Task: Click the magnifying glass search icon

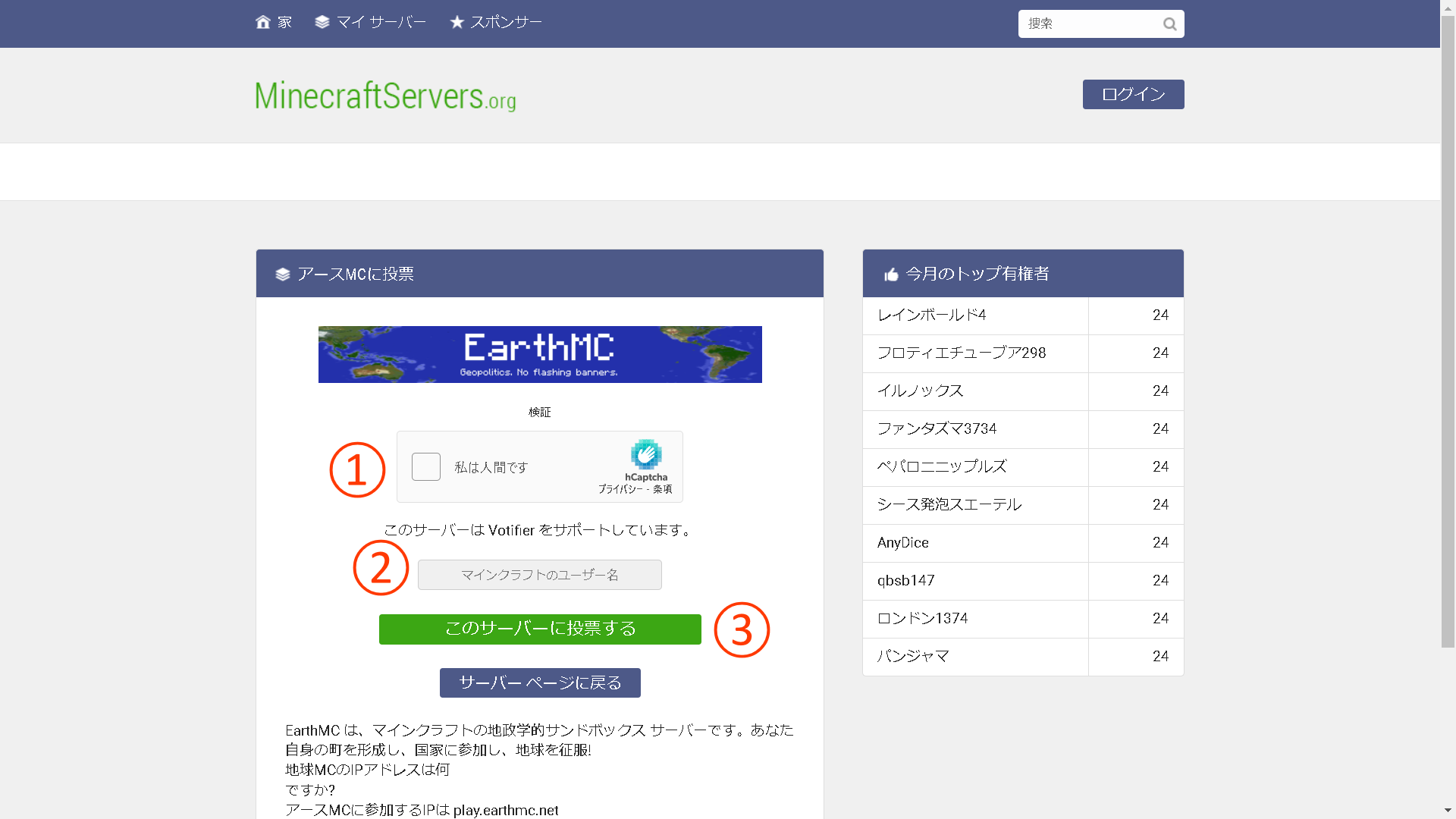Action: (1169, 24)
